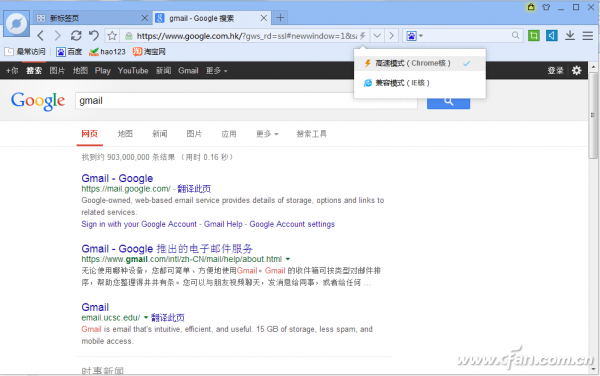Image resolution: width=600 pixels, height=376 pixels.
Task: Go forward with the forward arrow
Action: 57,36
